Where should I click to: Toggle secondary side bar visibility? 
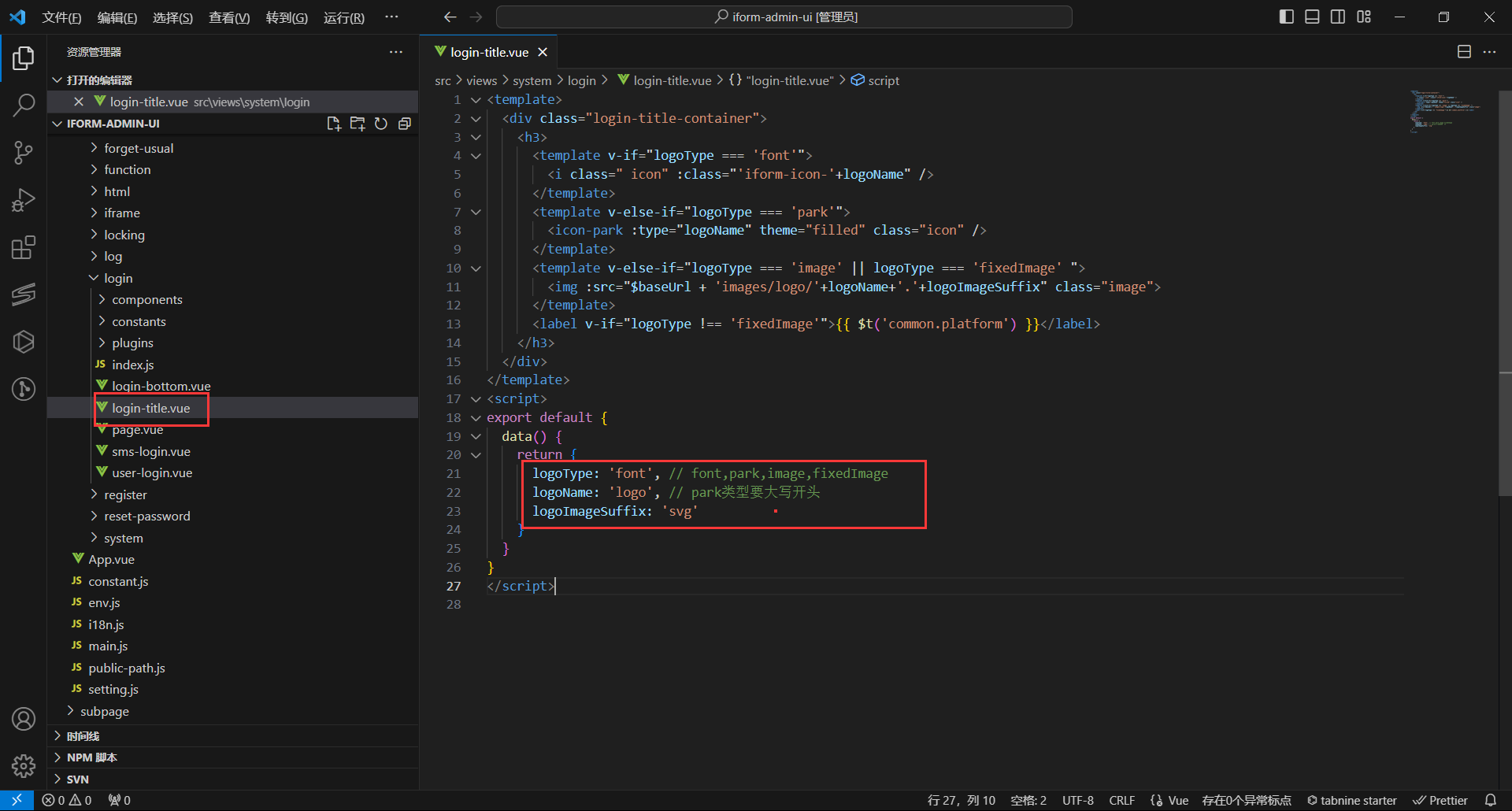[x=1338, y=17]
